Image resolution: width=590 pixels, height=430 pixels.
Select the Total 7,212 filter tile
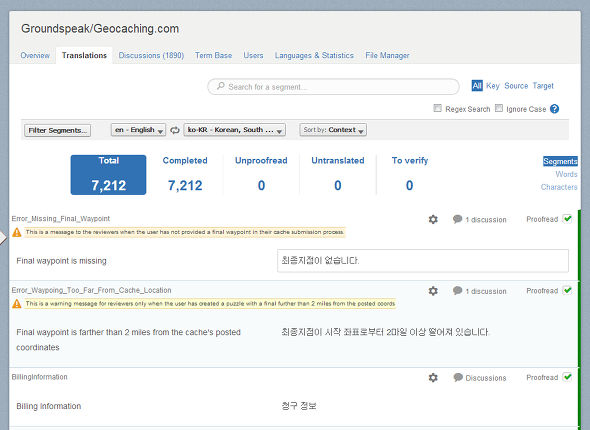point(108,175)
